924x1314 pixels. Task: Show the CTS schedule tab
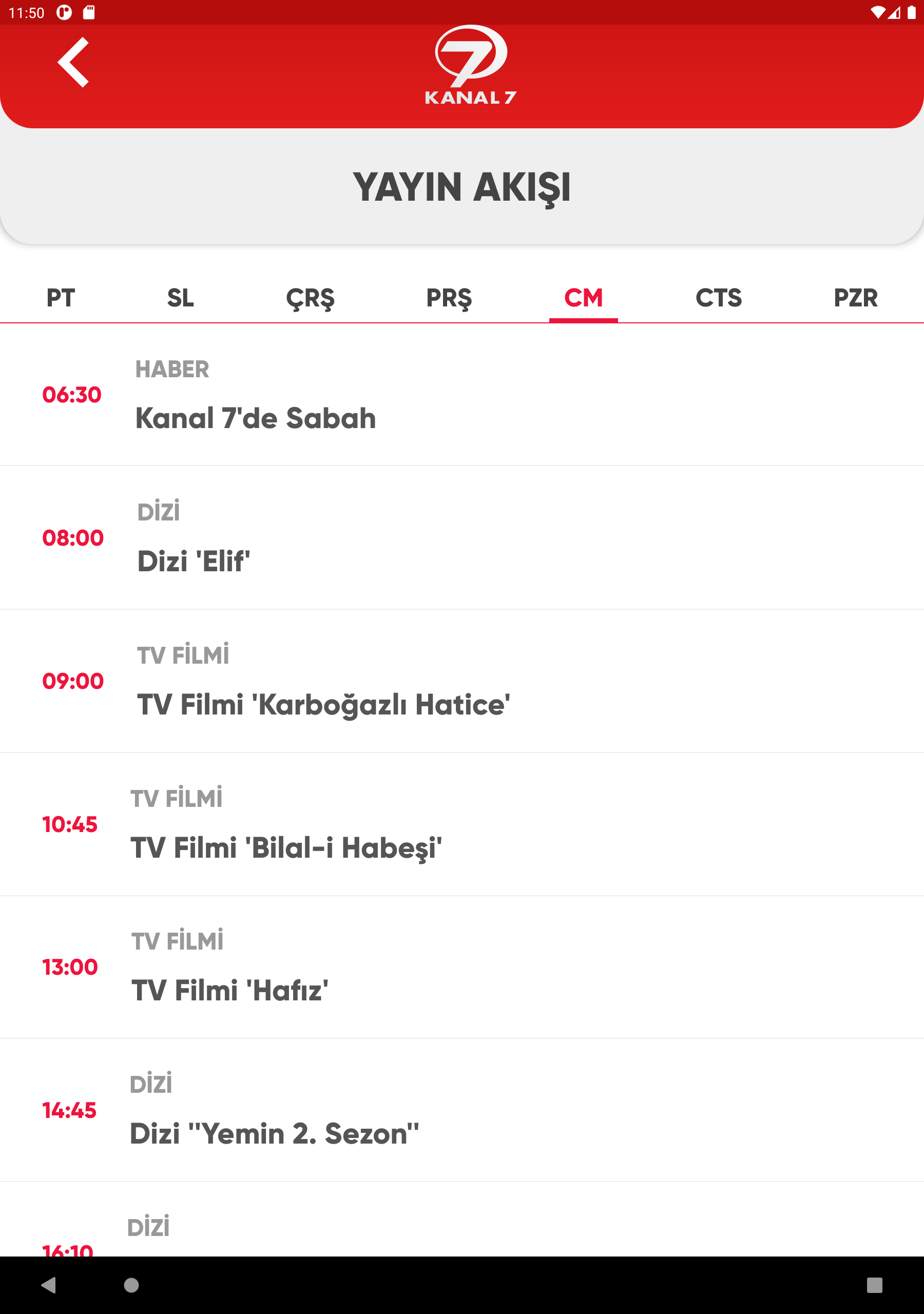(x=719, y=298)
